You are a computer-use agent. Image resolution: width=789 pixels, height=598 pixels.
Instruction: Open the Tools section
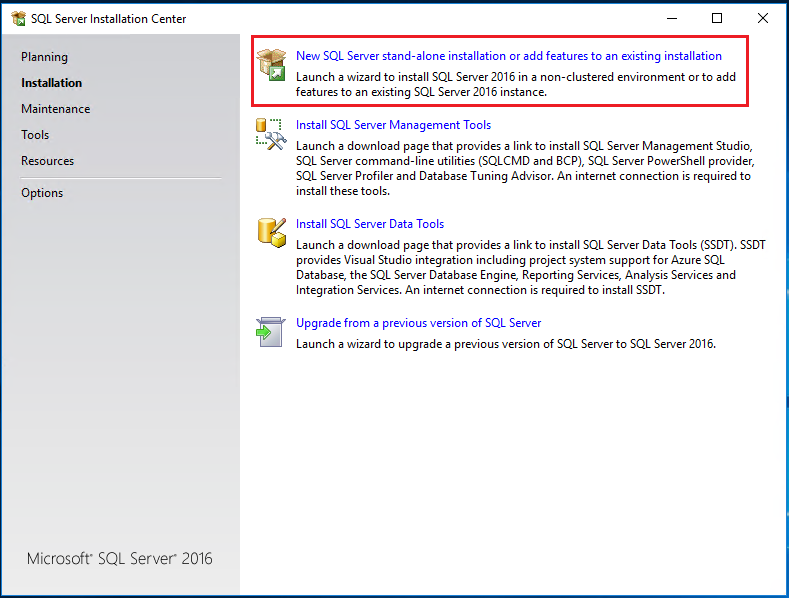pyautogui.click(x=35, y=135)
